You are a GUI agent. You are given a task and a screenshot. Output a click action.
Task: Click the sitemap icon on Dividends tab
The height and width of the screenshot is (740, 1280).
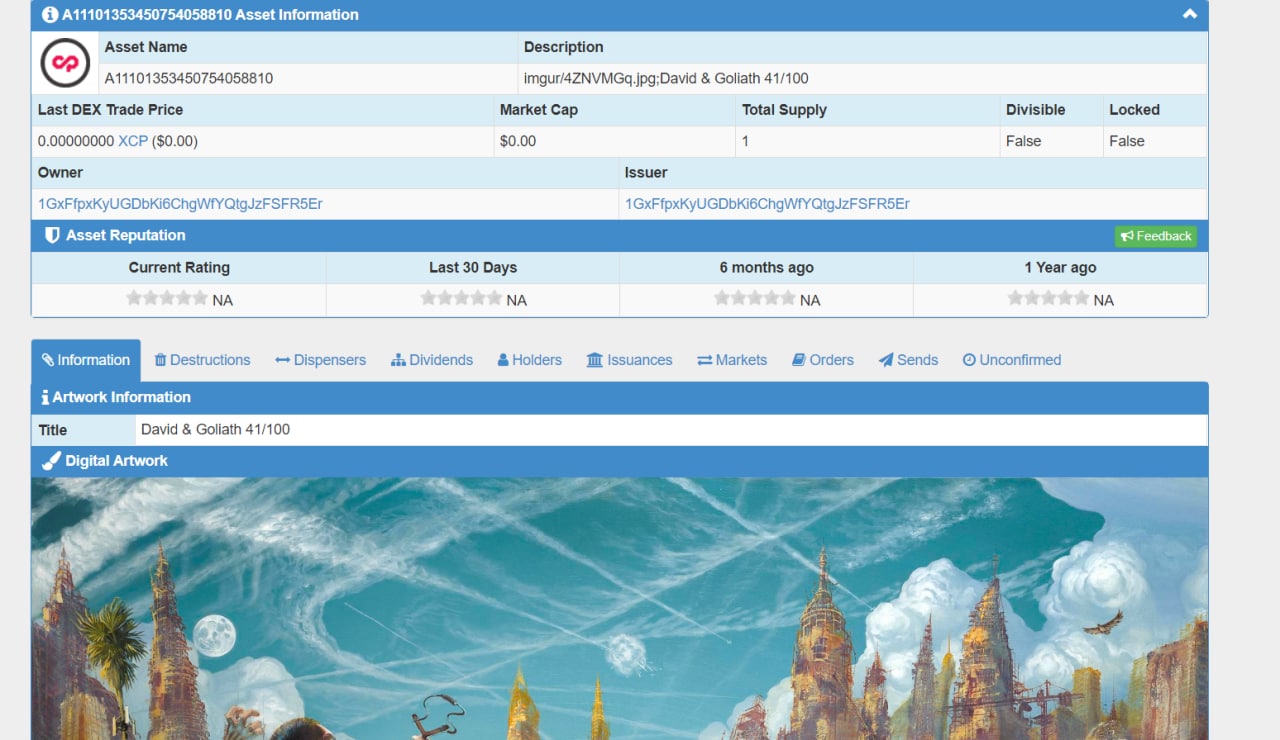[398, 360]
